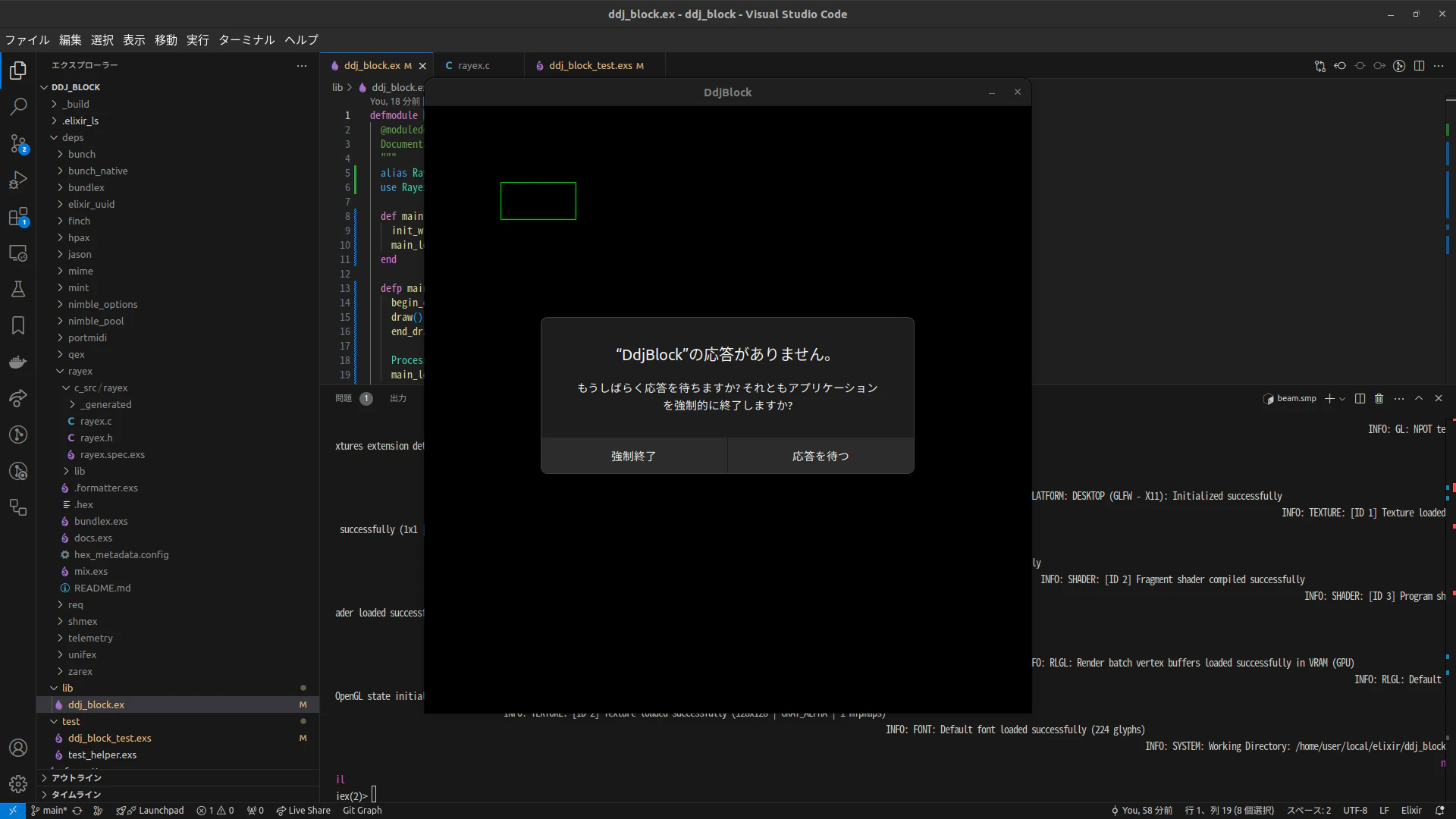Viewport: 1456px width, 819px height.
Task: Open mix.exs in the explorer tree
Action: [91, 571]
